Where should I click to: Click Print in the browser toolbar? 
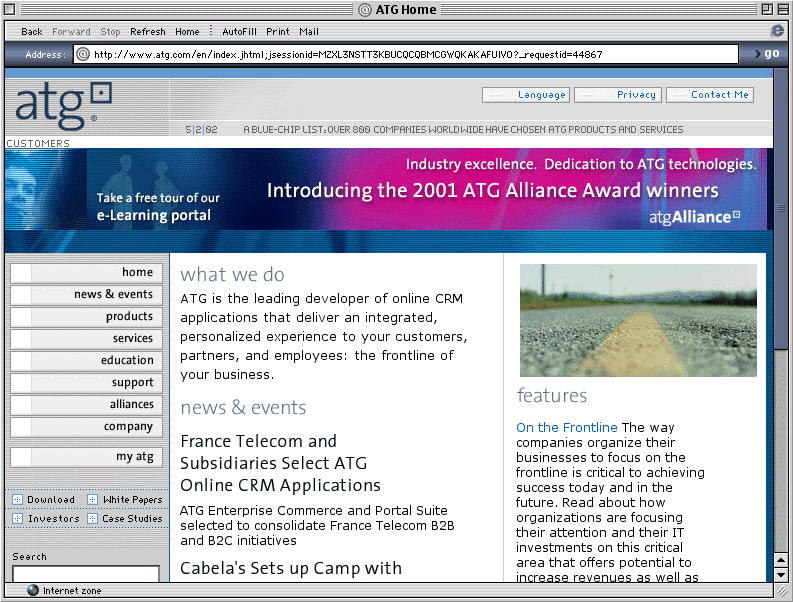click(278, 32)
